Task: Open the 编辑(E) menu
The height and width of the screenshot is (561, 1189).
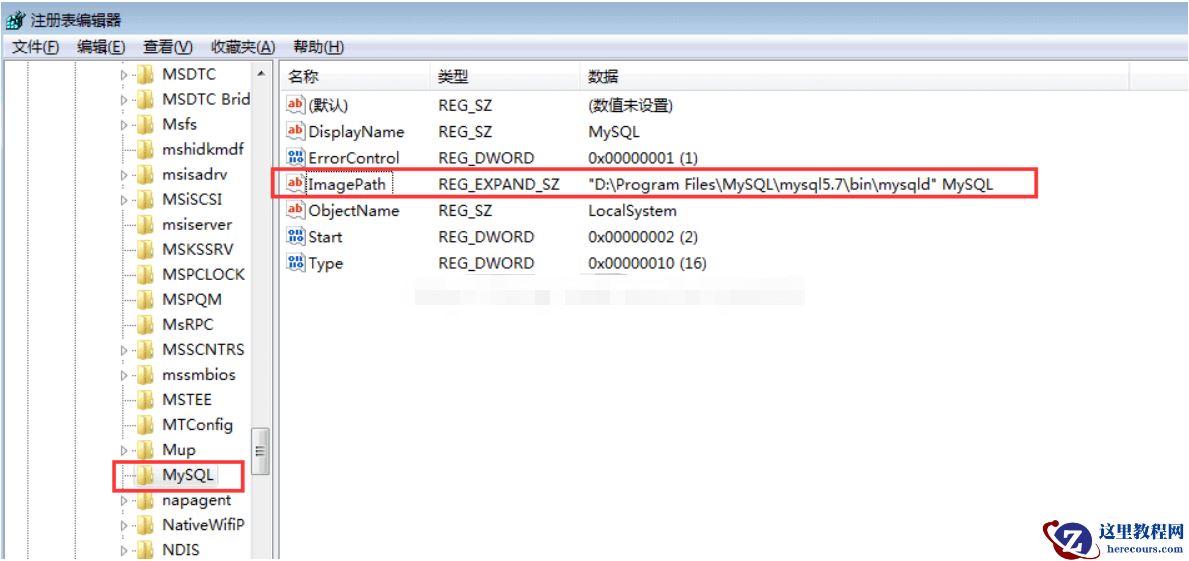Action: [x=101, y=47]
